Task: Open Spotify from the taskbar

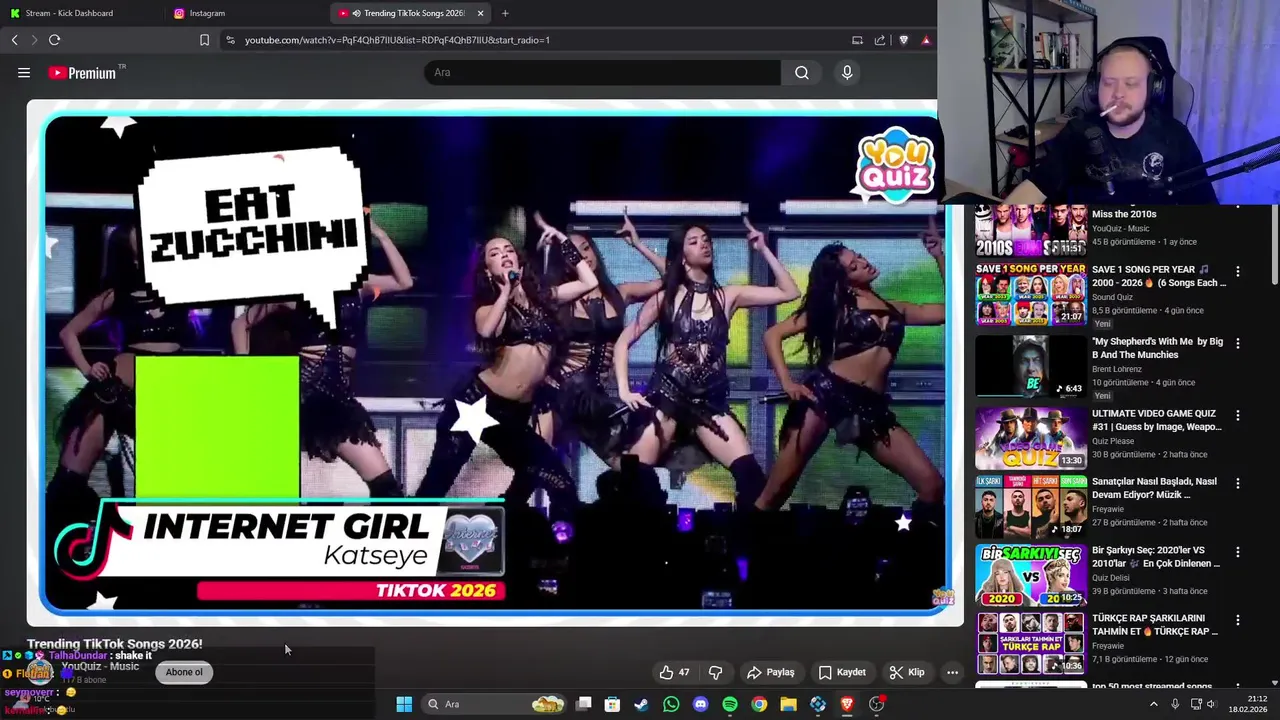Action: click(730, 704)
